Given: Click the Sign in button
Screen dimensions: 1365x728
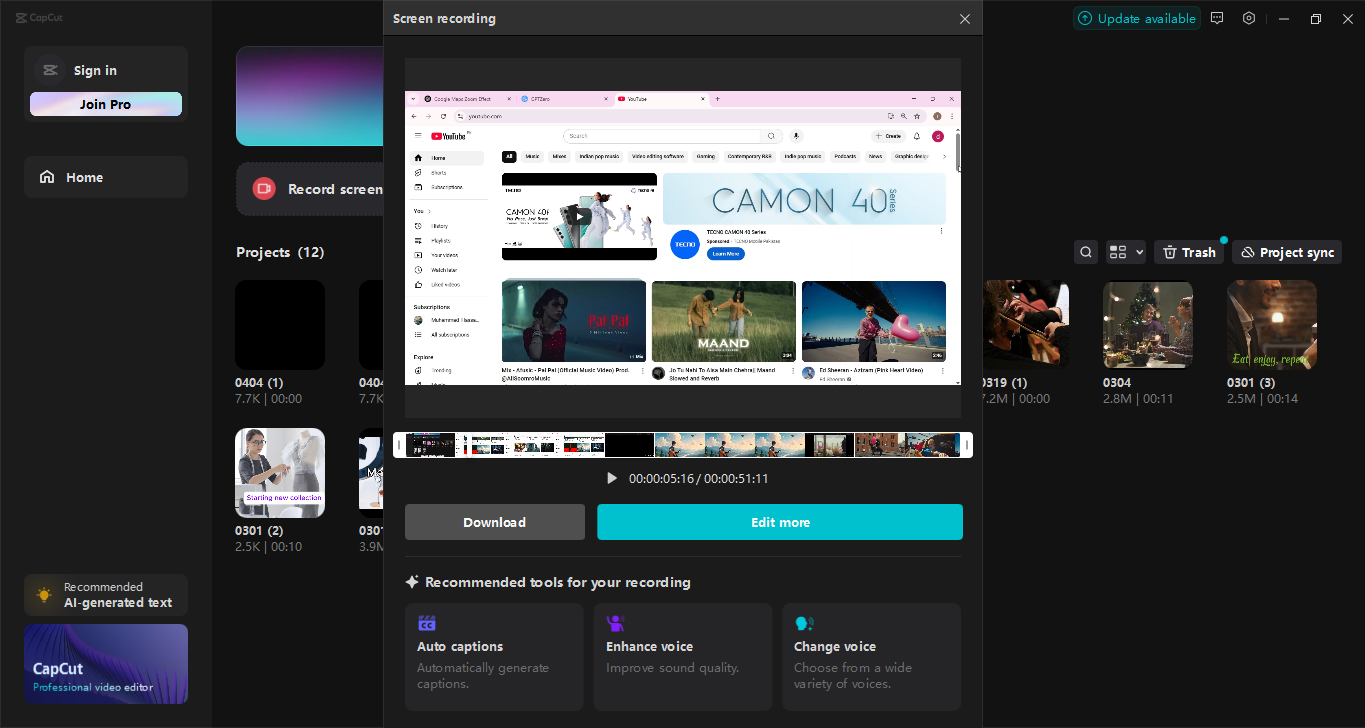Looking at the screenshot, I should click(95, 70).
